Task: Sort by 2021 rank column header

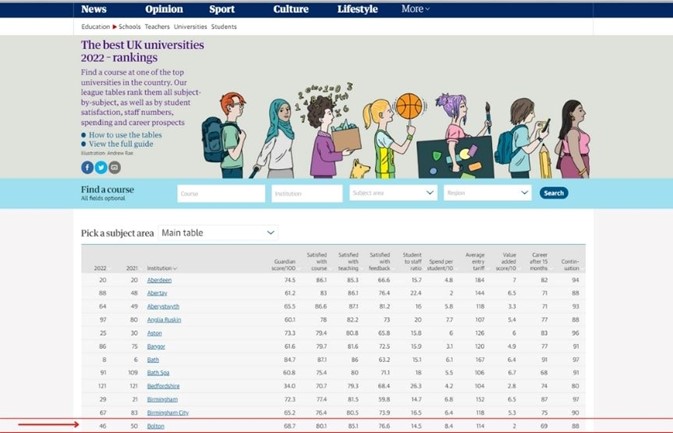Action: coord(132,268)
